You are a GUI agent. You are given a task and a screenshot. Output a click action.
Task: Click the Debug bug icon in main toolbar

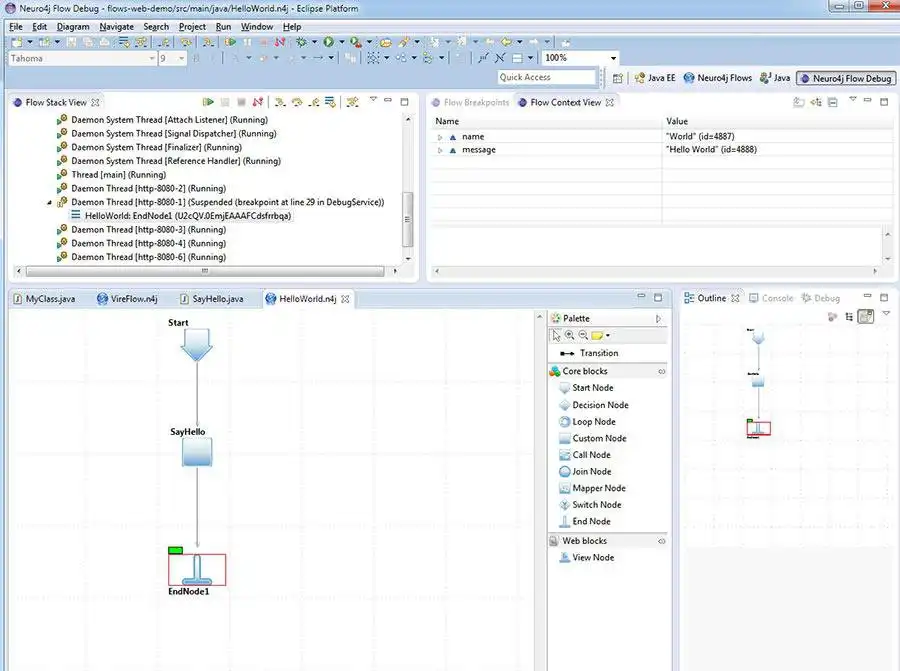pos(301,42)
